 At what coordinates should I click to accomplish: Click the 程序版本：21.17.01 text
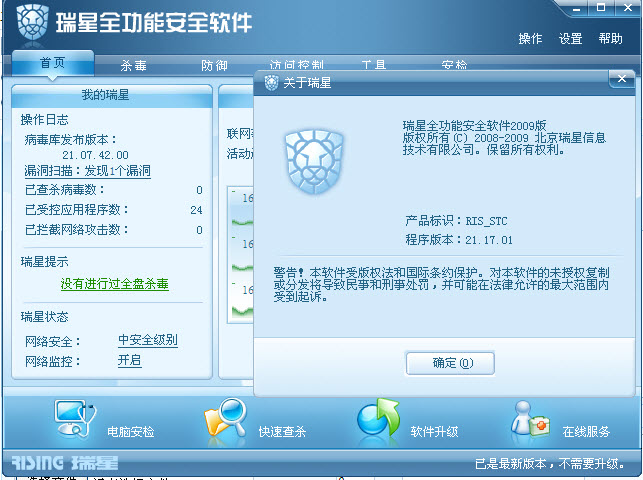pos(459,239)
